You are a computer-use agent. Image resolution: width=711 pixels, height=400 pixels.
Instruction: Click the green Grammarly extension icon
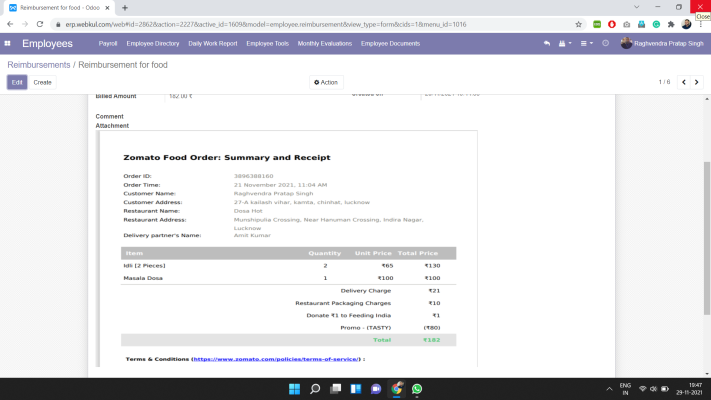[656, 24]
